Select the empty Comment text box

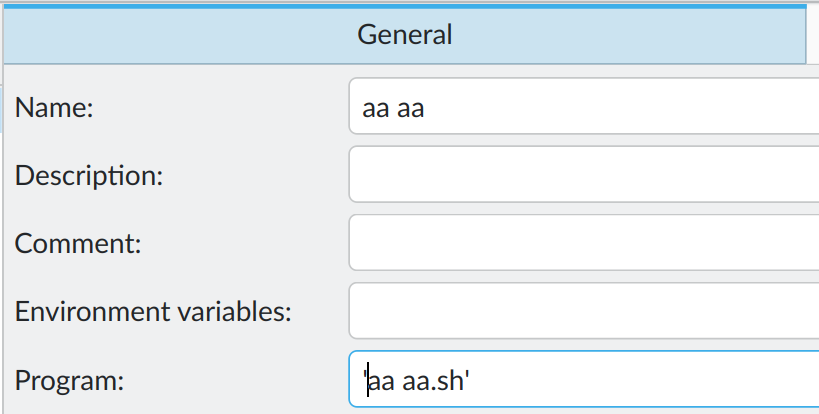click(x=583, y=243)
